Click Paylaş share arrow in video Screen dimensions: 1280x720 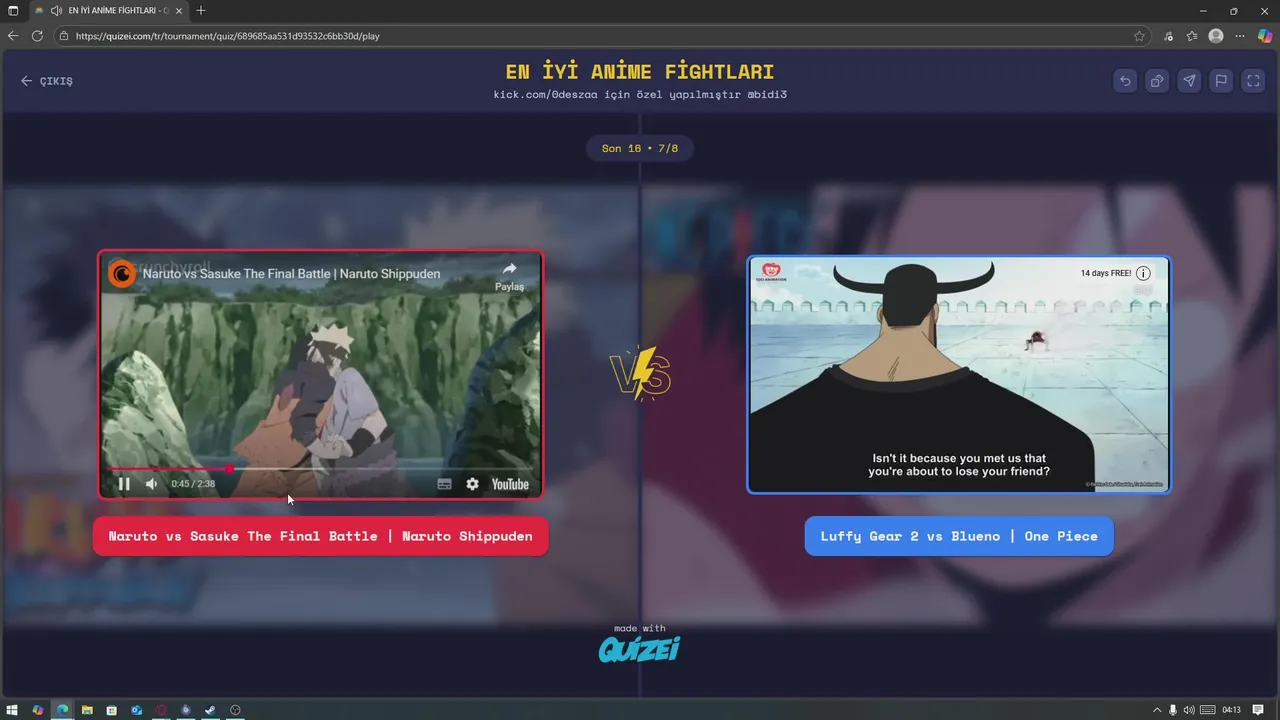click(509, 275)
